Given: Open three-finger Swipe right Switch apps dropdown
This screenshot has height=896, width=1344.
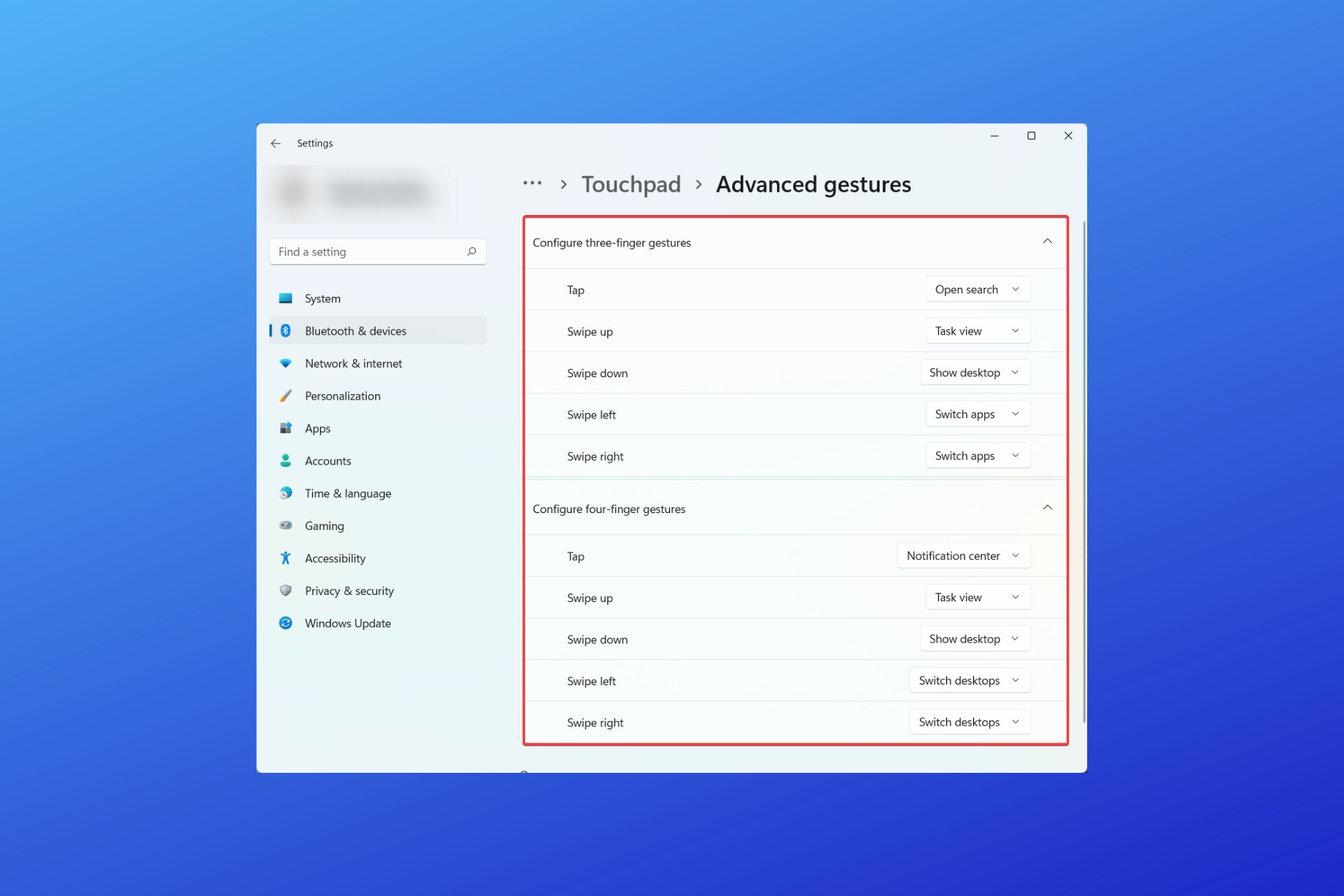Looking at the screenshot, I should (978, 456).
